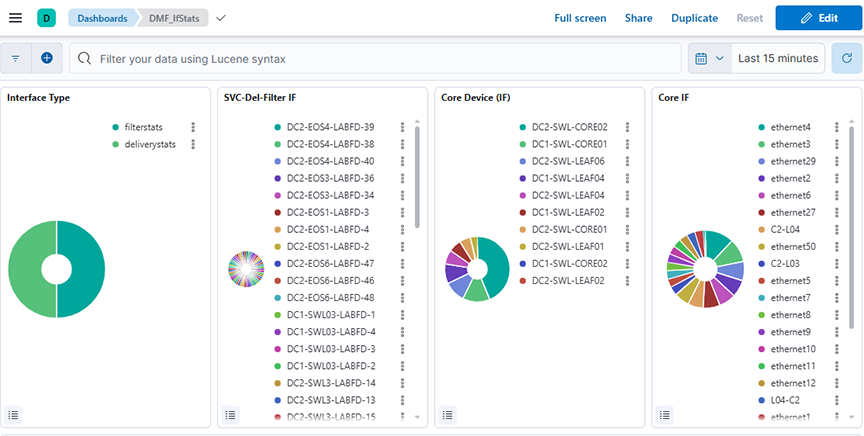
Task: Click the Duplicate link
Action: tap(694, 18)
